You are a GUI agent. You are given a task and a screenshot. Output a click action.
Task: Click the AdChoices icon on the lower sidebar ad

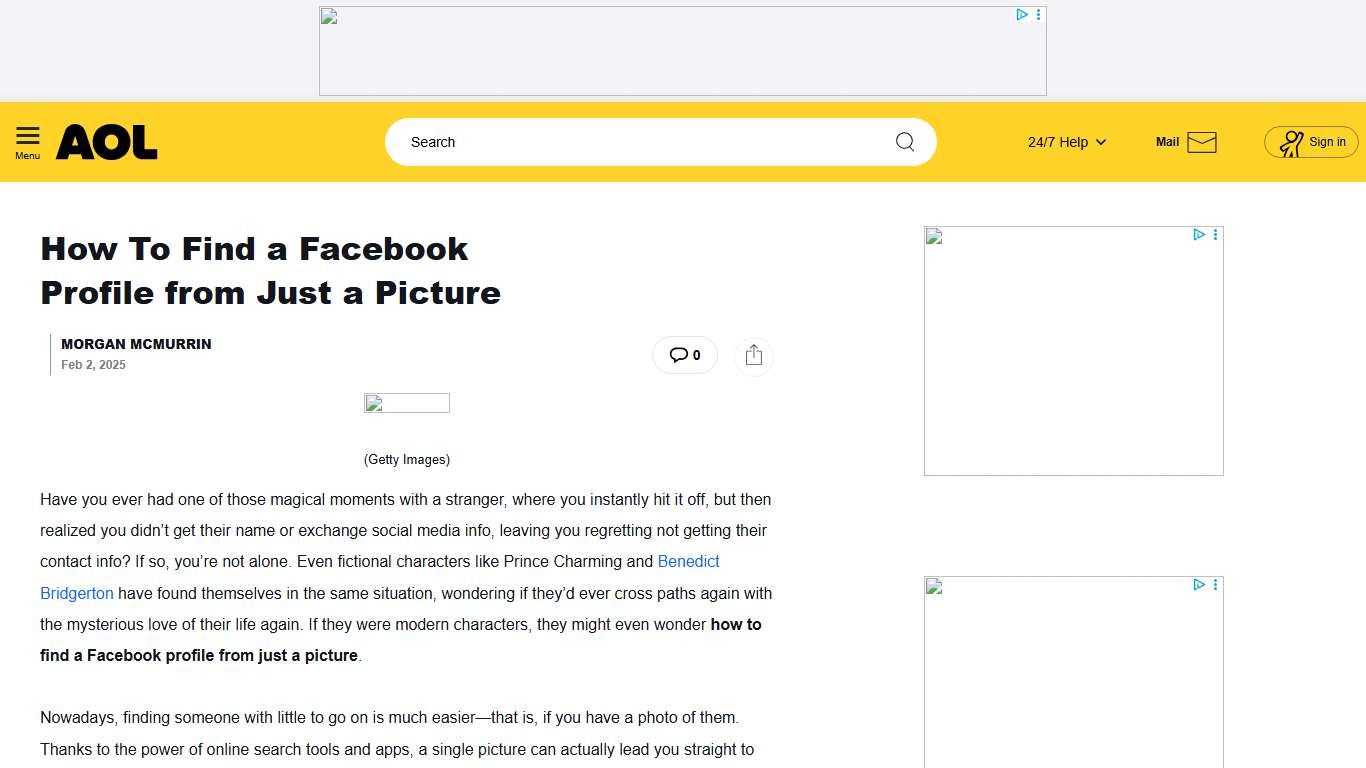tap(1198, 584)
